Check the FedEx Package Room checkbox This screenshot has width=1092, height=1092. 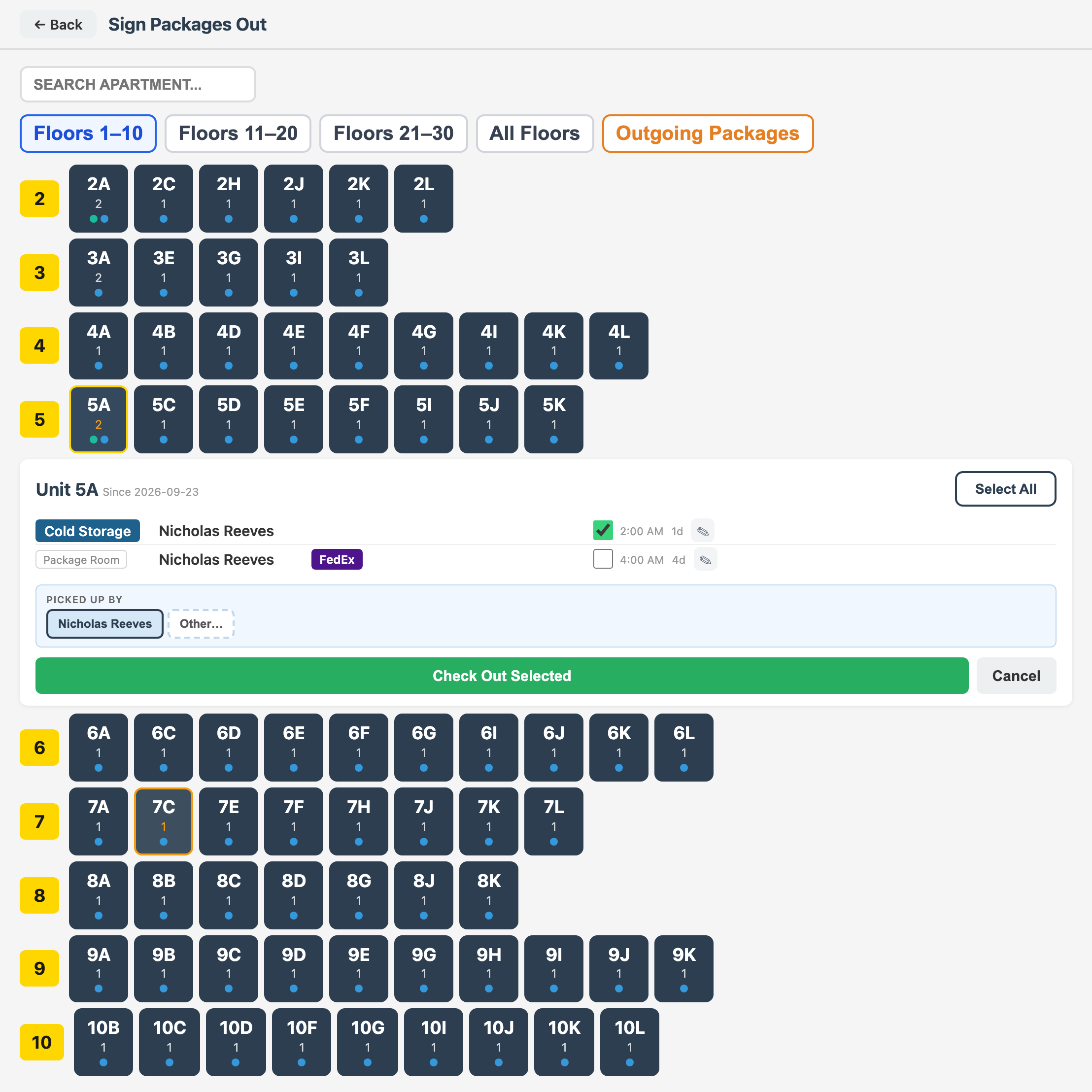point(603,559)
